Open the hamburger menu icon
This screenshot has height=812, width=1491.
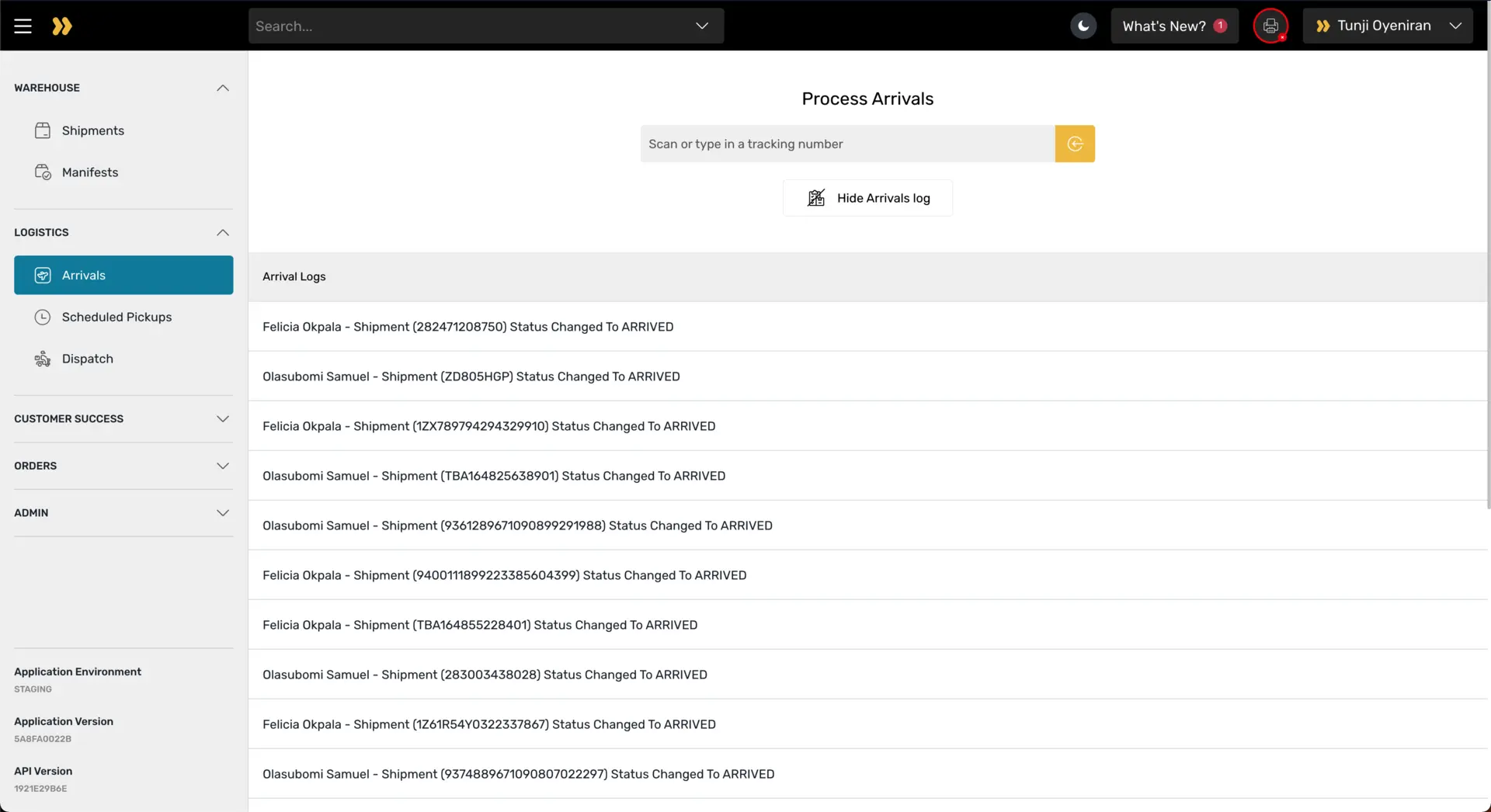(x=23, y=26)
